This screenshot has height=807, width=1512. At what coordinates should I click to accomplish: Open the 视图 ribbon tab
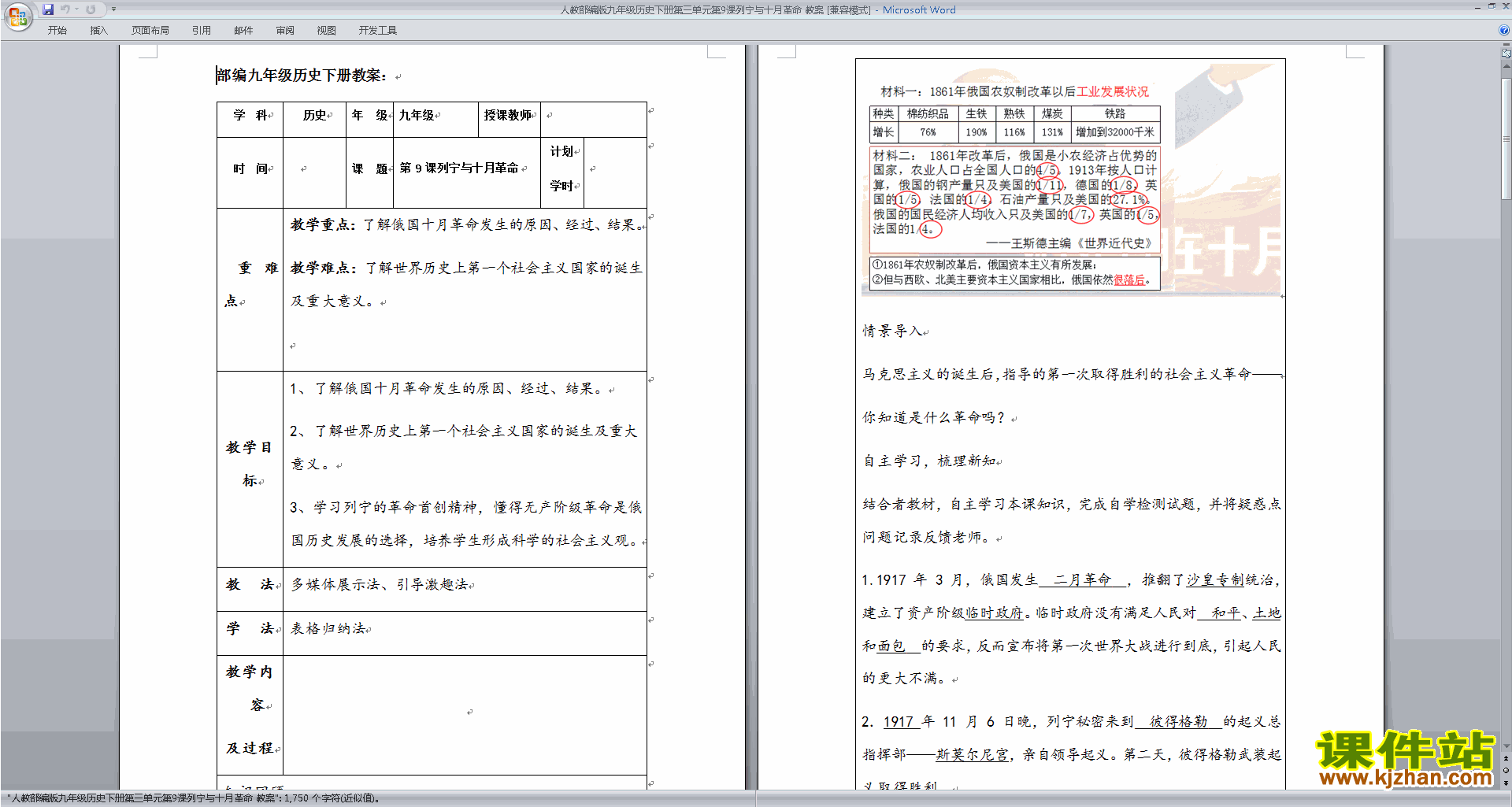tap(326, 31)
